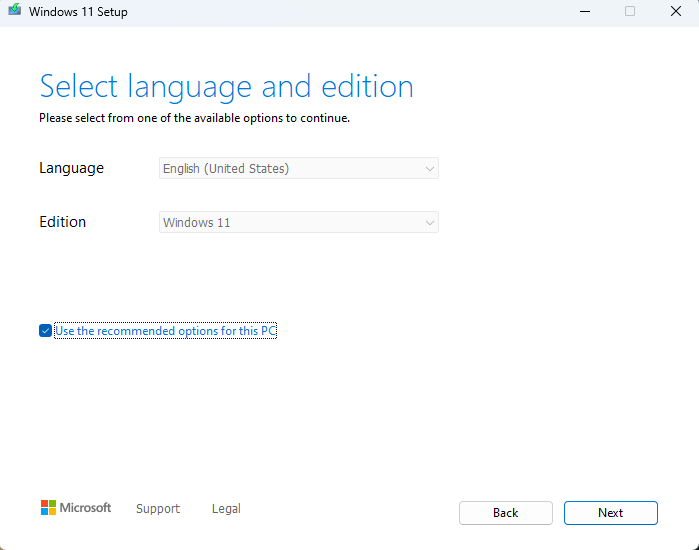The image size is (699, 550).
Task: Click the Windows 11 Setup title bar icon
Action: (x=14, y=10)
